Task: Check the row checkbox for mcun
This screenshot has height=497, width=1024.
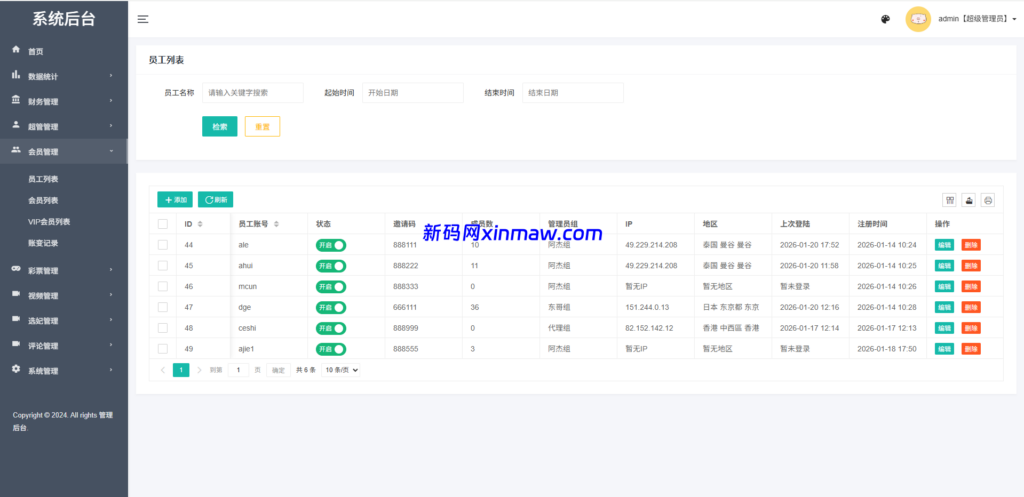Action: point(163,286)
